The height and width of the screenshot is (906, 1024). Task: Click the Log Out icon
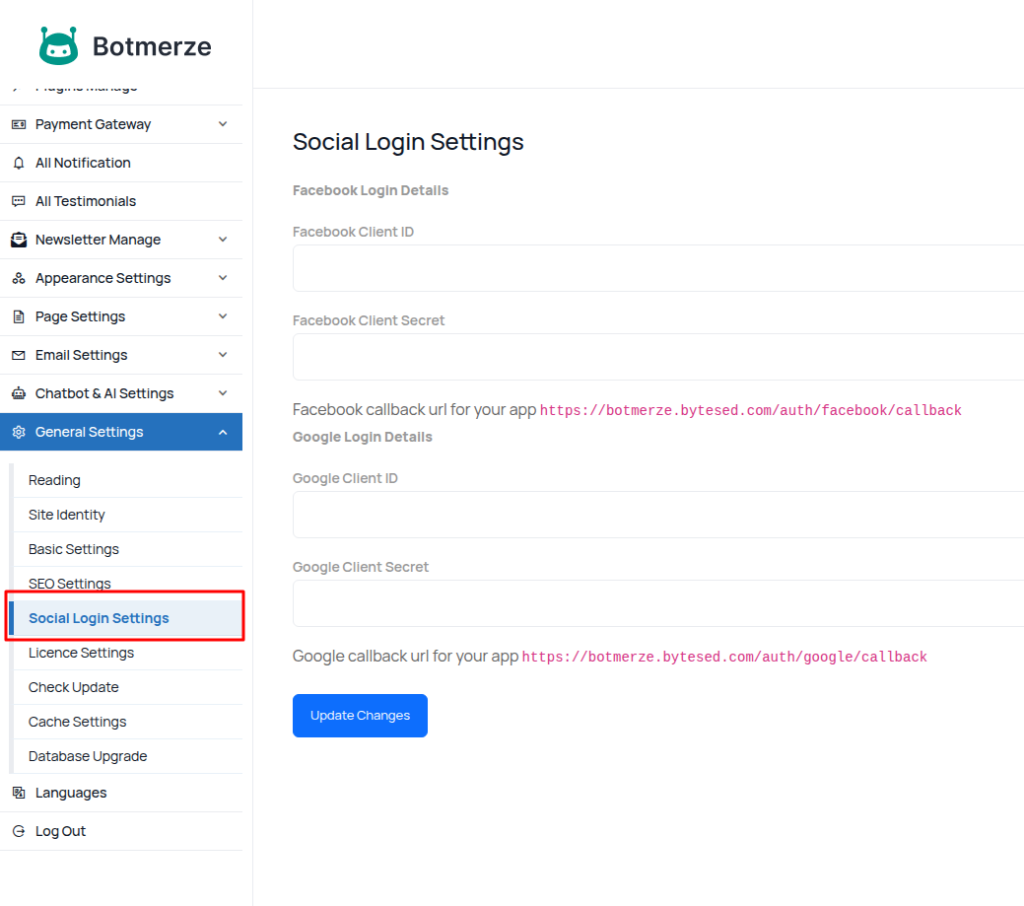(x=18, y=831)
